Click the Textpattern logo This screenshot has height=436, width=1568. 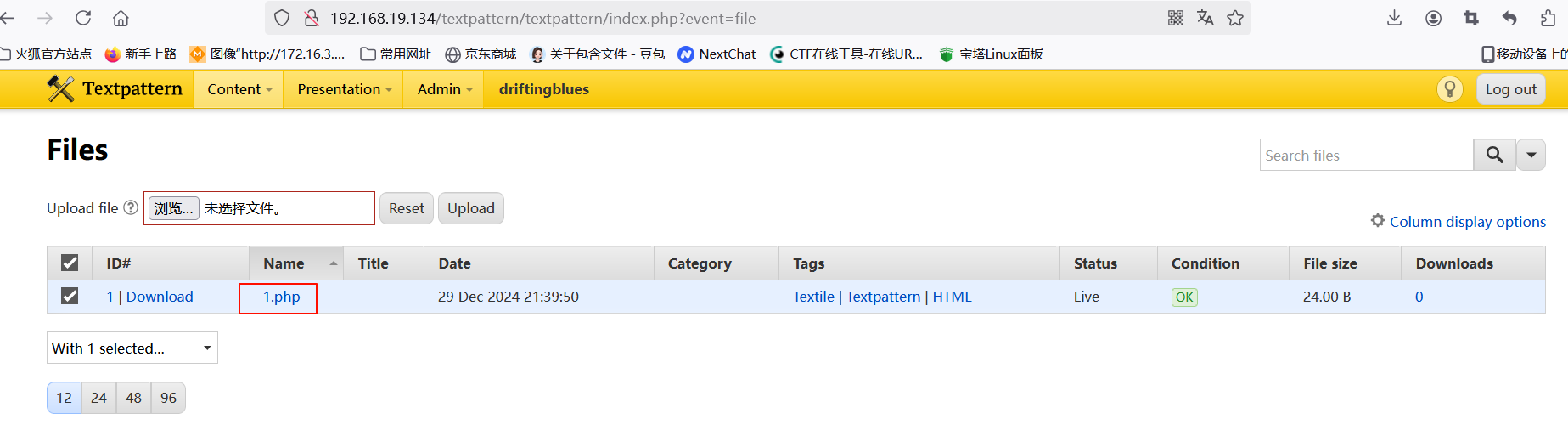(115, 89)
